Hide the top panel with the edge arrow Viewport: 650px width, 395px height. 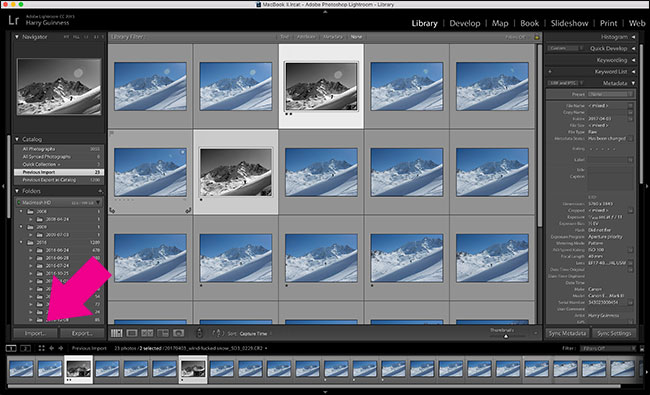point(325,12)
